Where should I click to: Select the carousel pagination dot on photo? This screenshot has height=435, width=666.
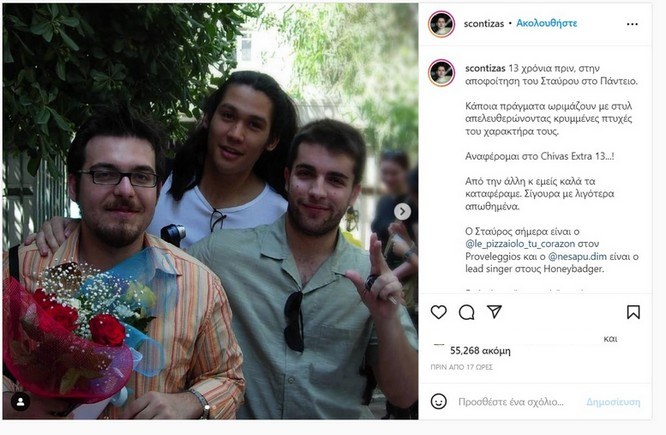(x=206, y=407)
